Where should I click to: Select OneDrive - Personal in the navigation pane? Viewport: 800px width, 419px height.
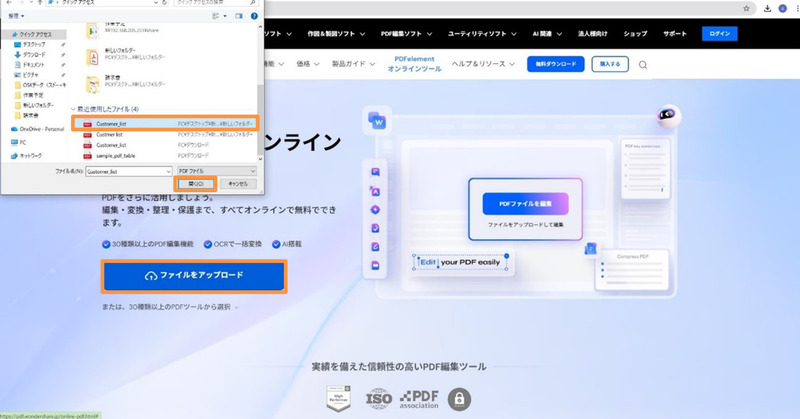click(37, 129)
